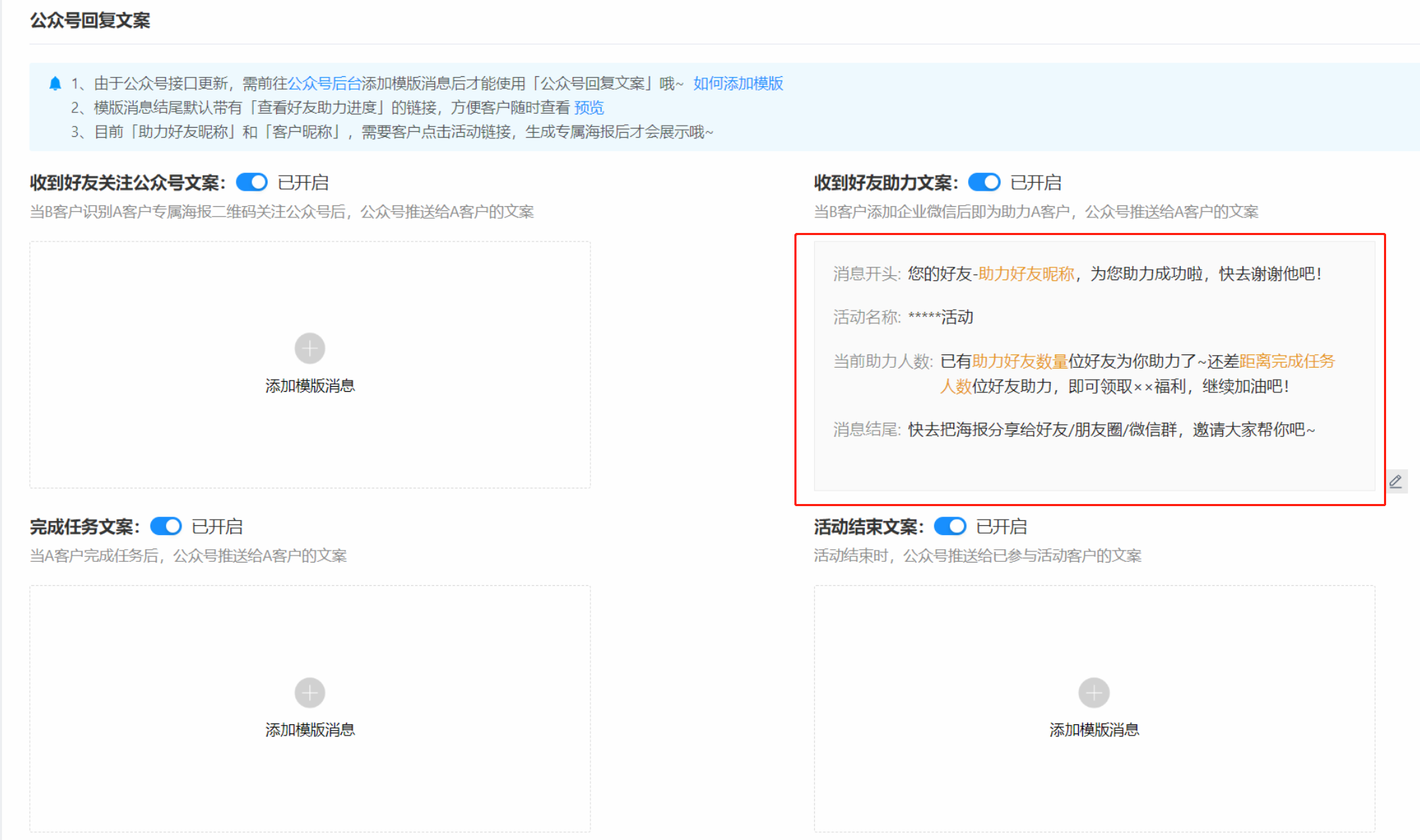Click plus icon under 收到好友关注公众号文案
The image size is (1420, 840).
click(x=310, y=349)
